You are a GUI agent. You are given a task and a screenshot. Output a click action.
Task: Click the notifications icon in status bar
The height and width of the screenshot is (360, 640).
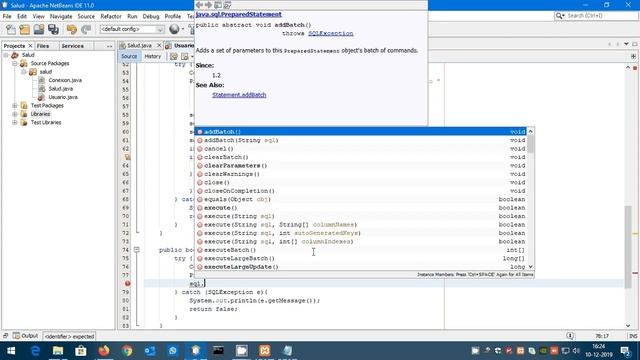(x=570, y=336)
